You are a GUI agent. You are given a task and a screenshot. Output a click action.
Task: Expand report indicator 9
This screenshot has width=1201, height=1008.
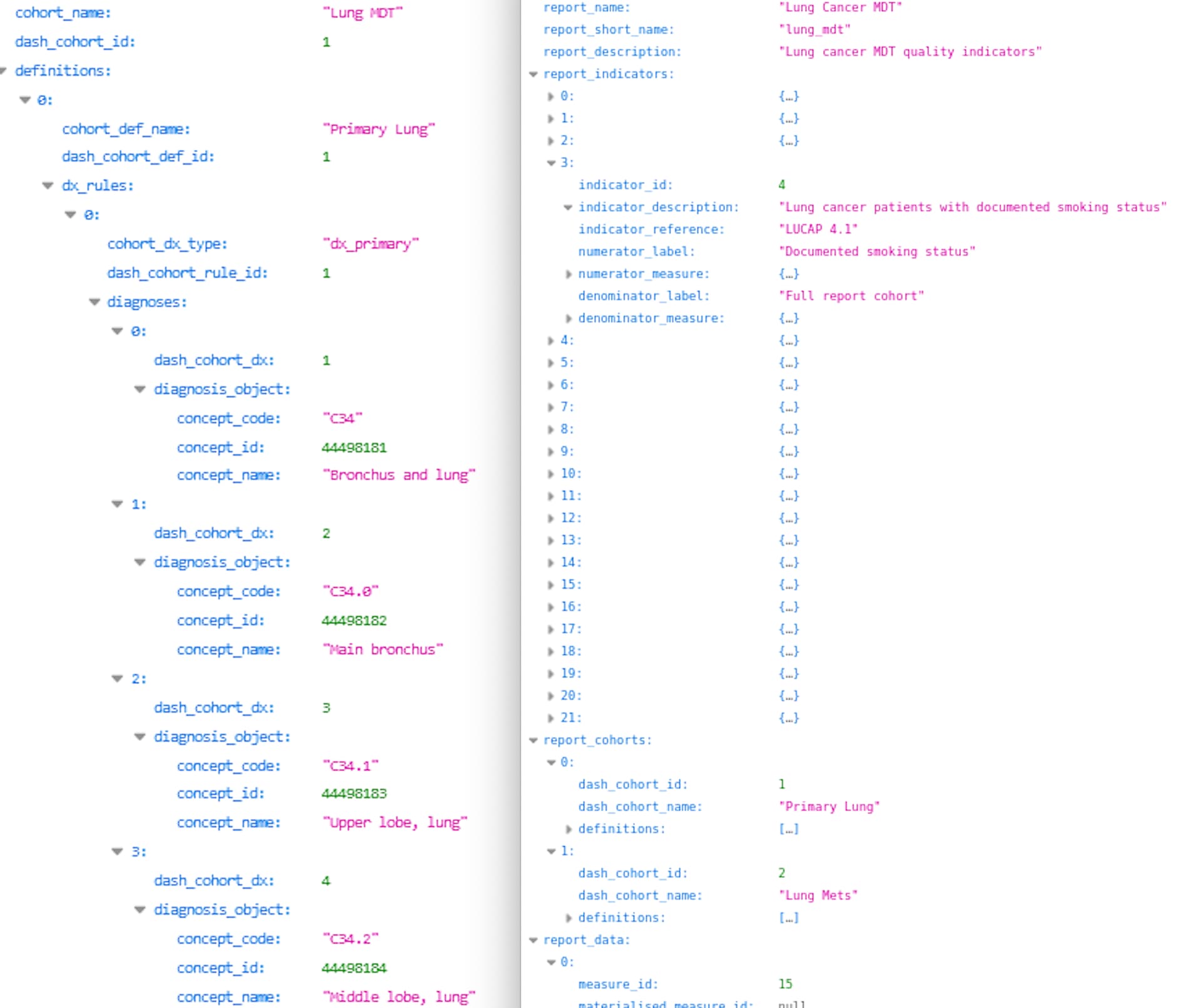pyautogui.click(x=550, y=452)
